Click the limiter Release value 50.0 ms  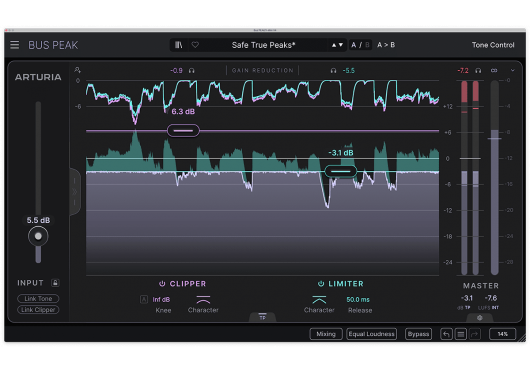click(x=358, y=300)
